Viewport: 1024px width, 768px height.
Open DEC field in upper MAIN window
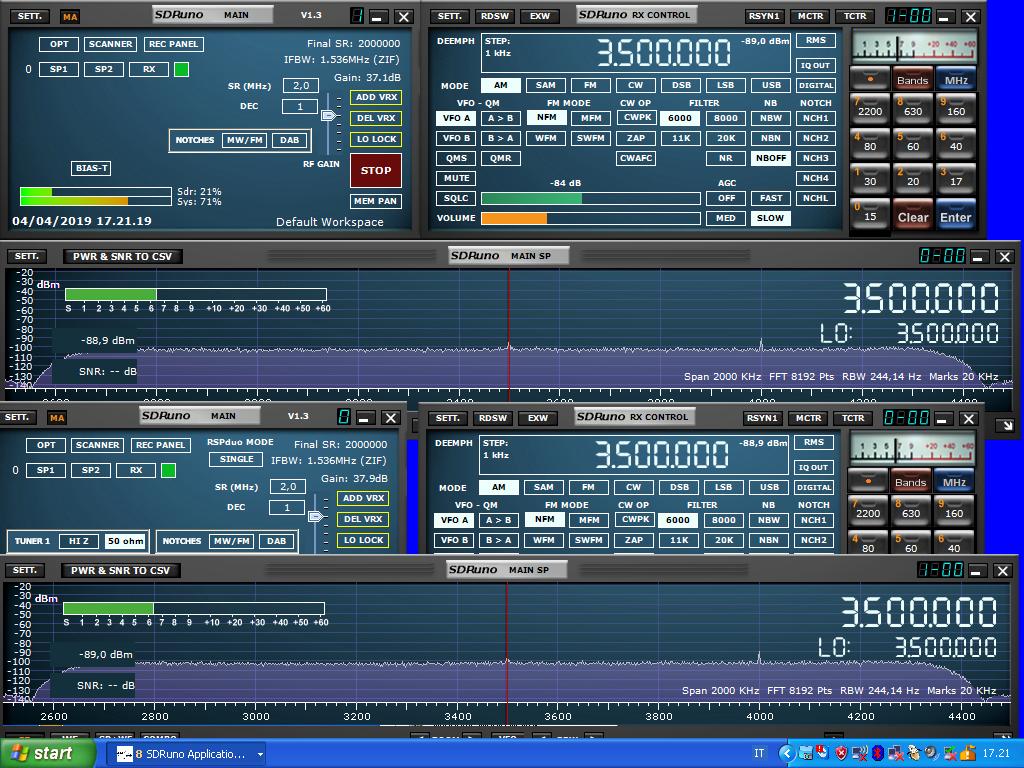[300, 106]
